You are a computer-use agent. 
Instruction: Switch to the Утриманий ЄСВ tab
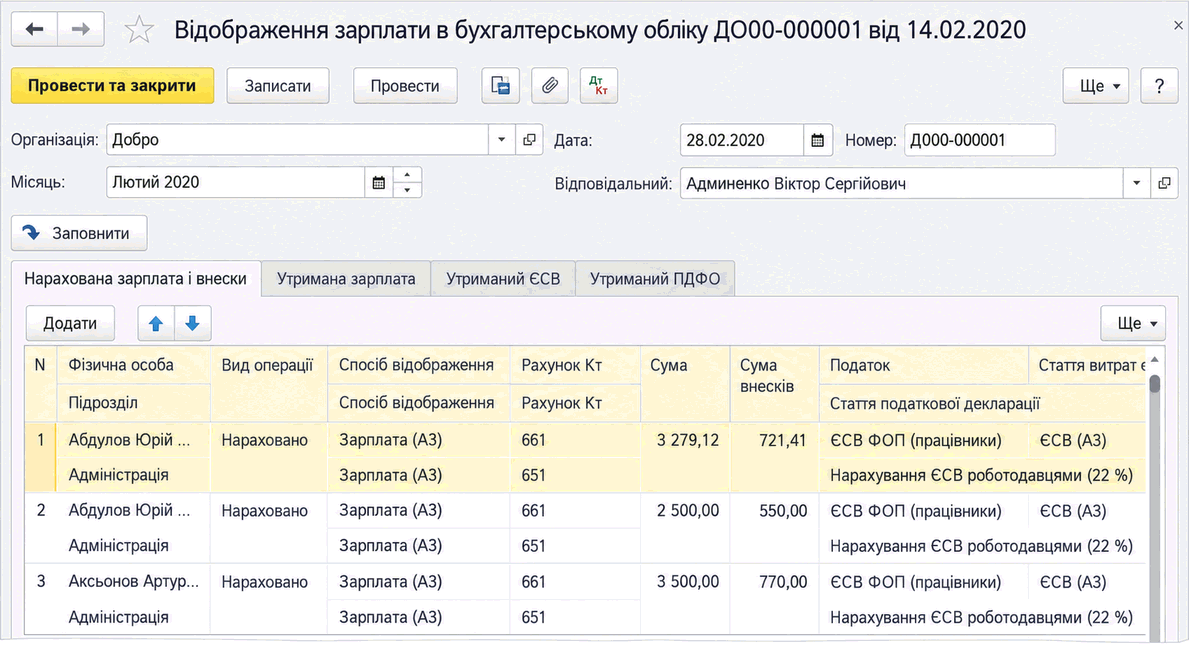coord(503,279)
